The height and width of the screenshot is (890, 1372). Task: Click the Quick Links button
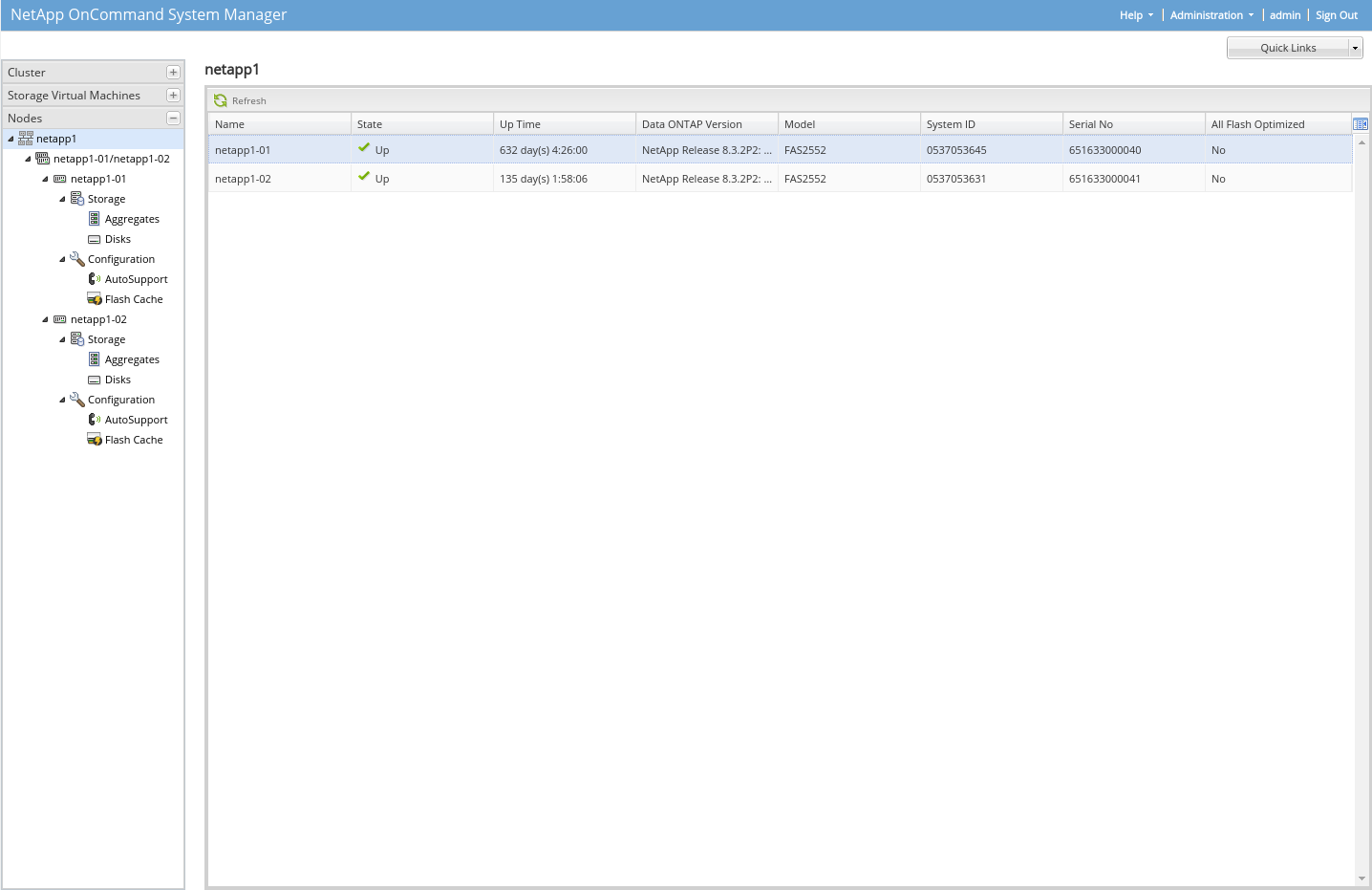tap(1288, 48)
